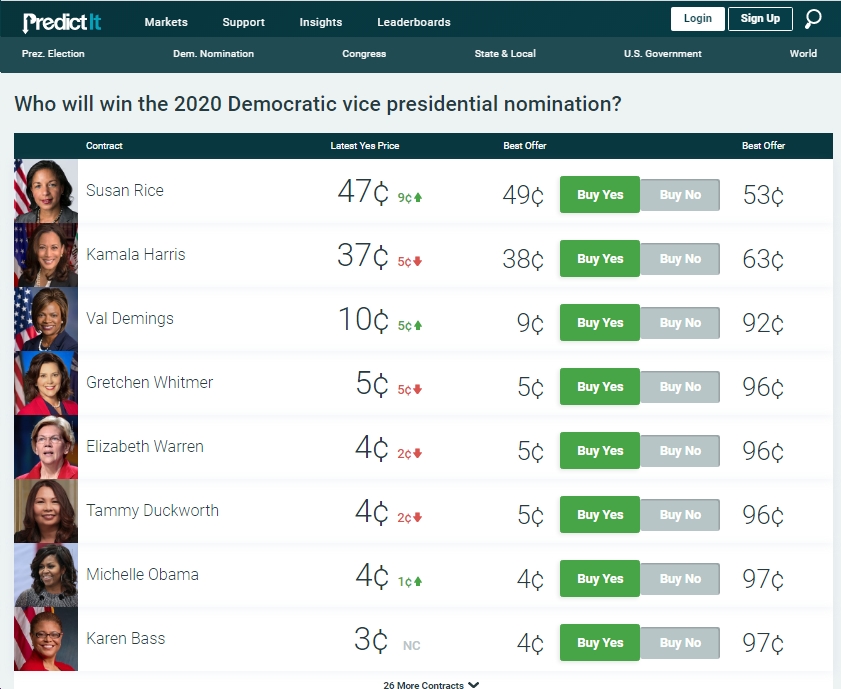Image resolution: width=841 pixels, height=689 pixels.
Task: Select the Congress category tab
Action: tap(364, 54)
